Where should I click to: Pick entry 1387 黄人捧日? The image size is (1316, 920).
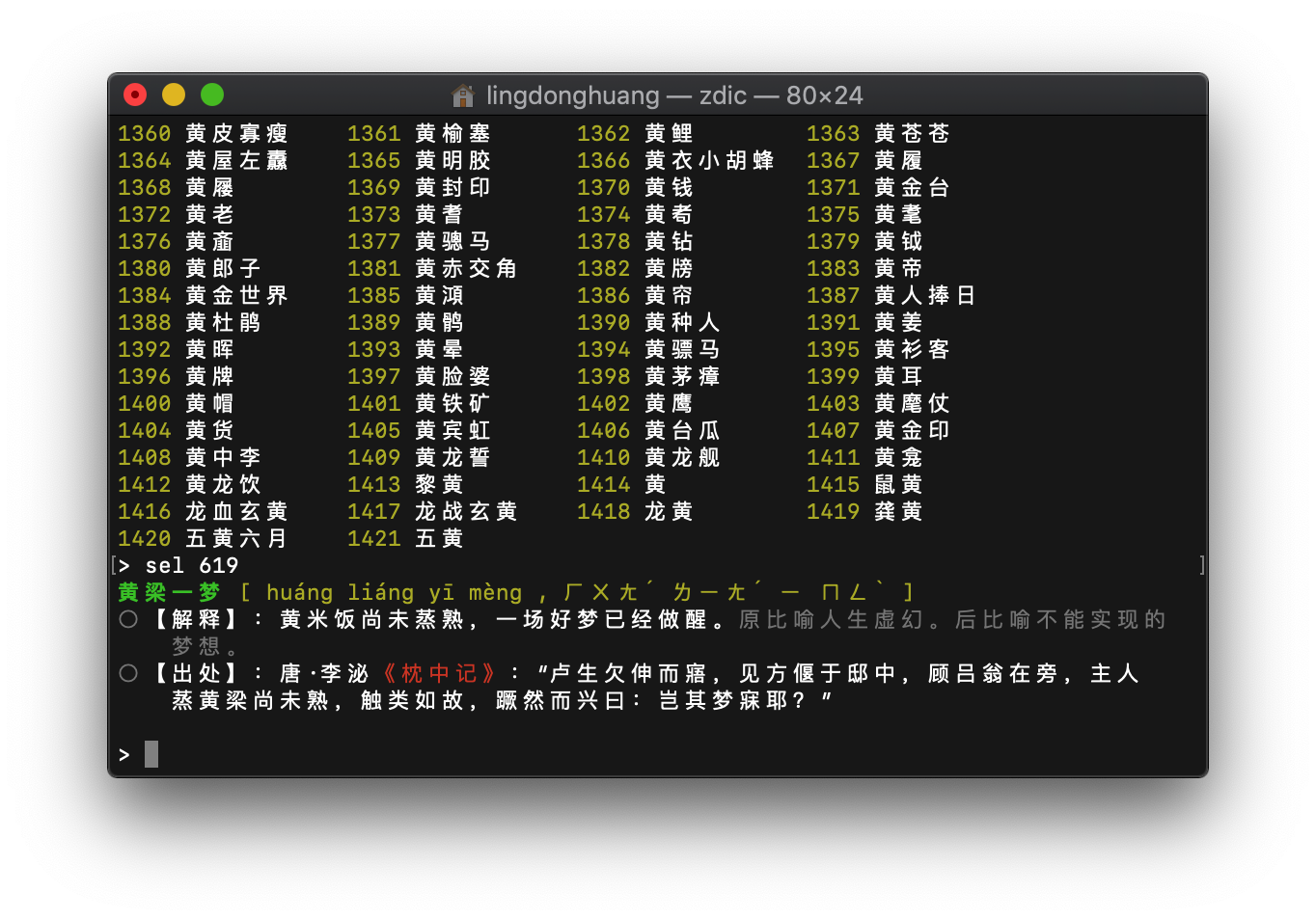[891, 295]
